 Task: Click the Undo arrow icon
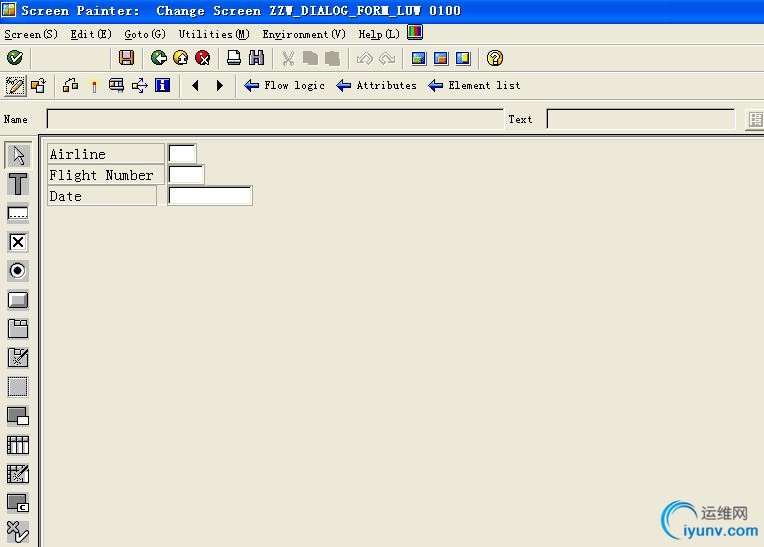pyautogui.click(x=364, y=58)
